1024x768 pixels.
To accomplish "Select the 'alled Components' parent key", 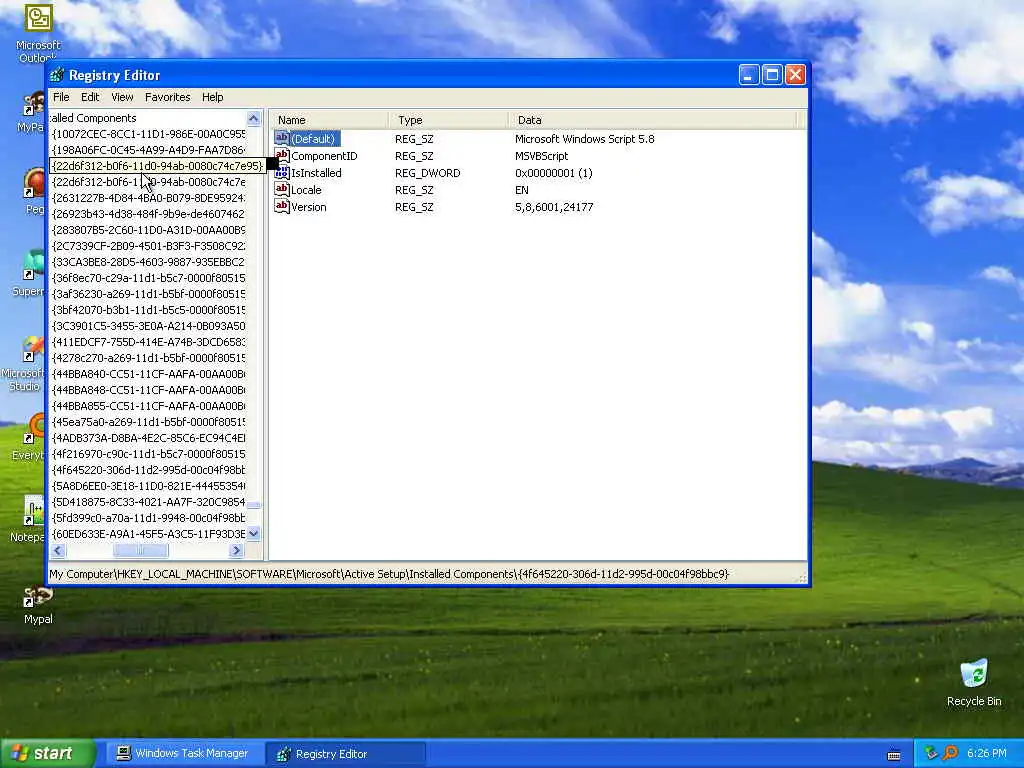I will (93, 118).
